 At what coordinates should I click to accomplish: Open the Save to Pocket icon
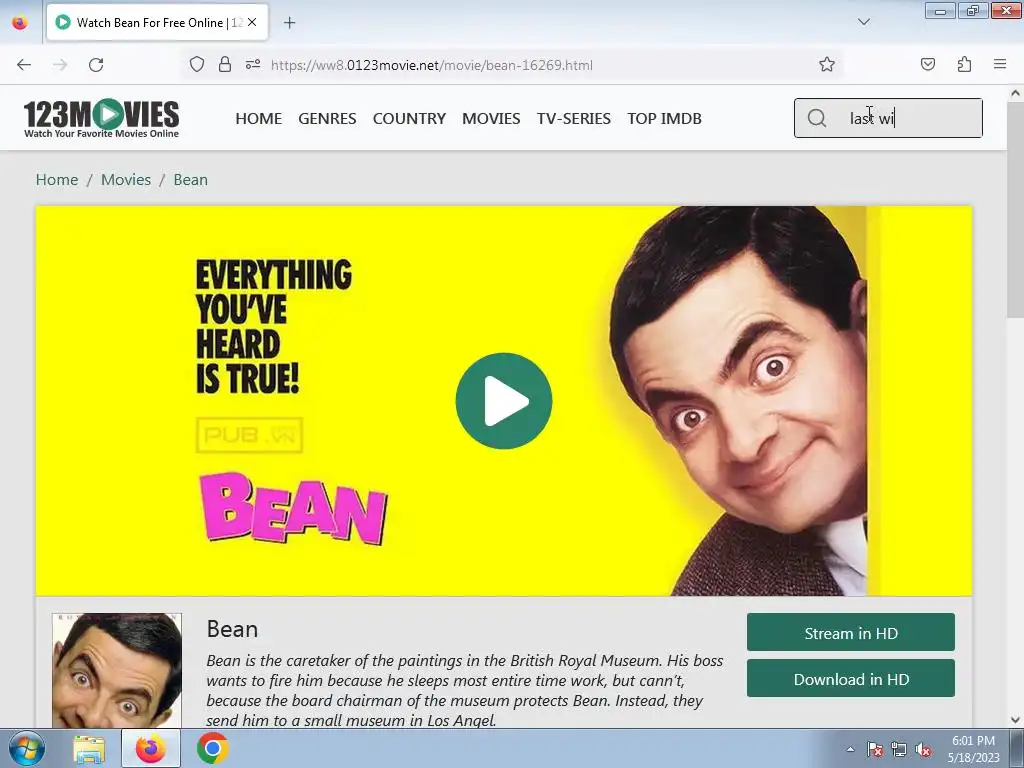(x=927, y=65)
